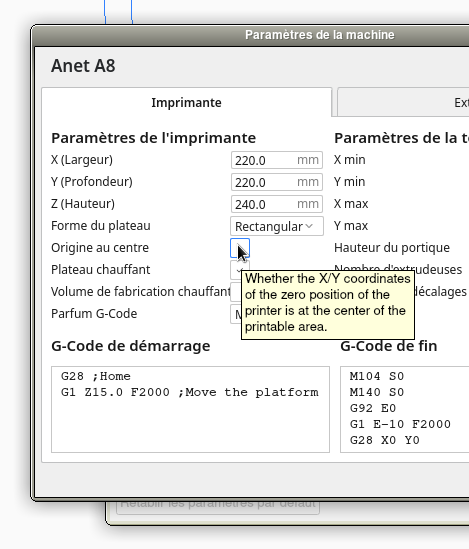Click the 'G28 ;Home' line in start G-code

pos(96,376)
